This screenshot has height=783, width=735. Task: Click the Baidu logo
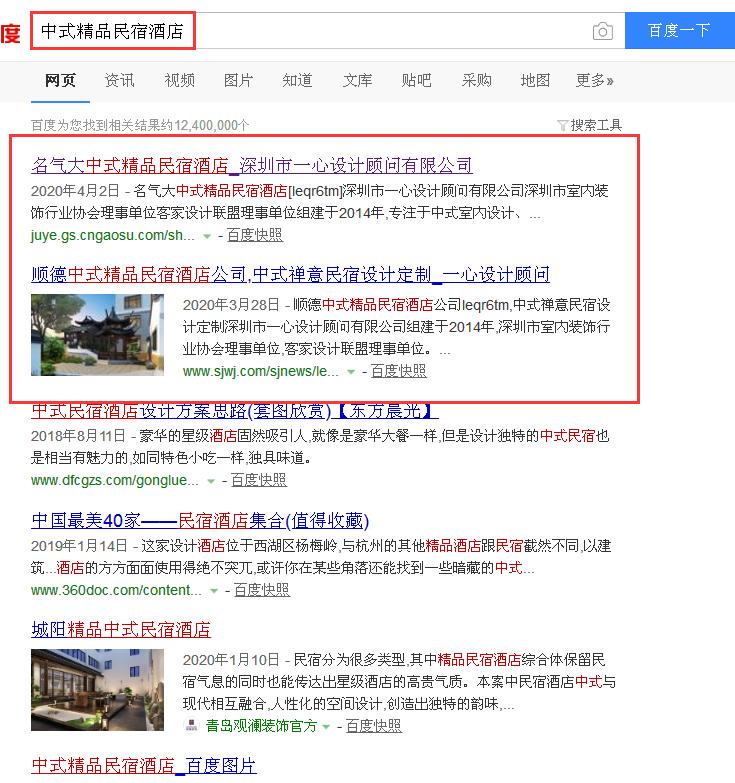tap(10, 32)
